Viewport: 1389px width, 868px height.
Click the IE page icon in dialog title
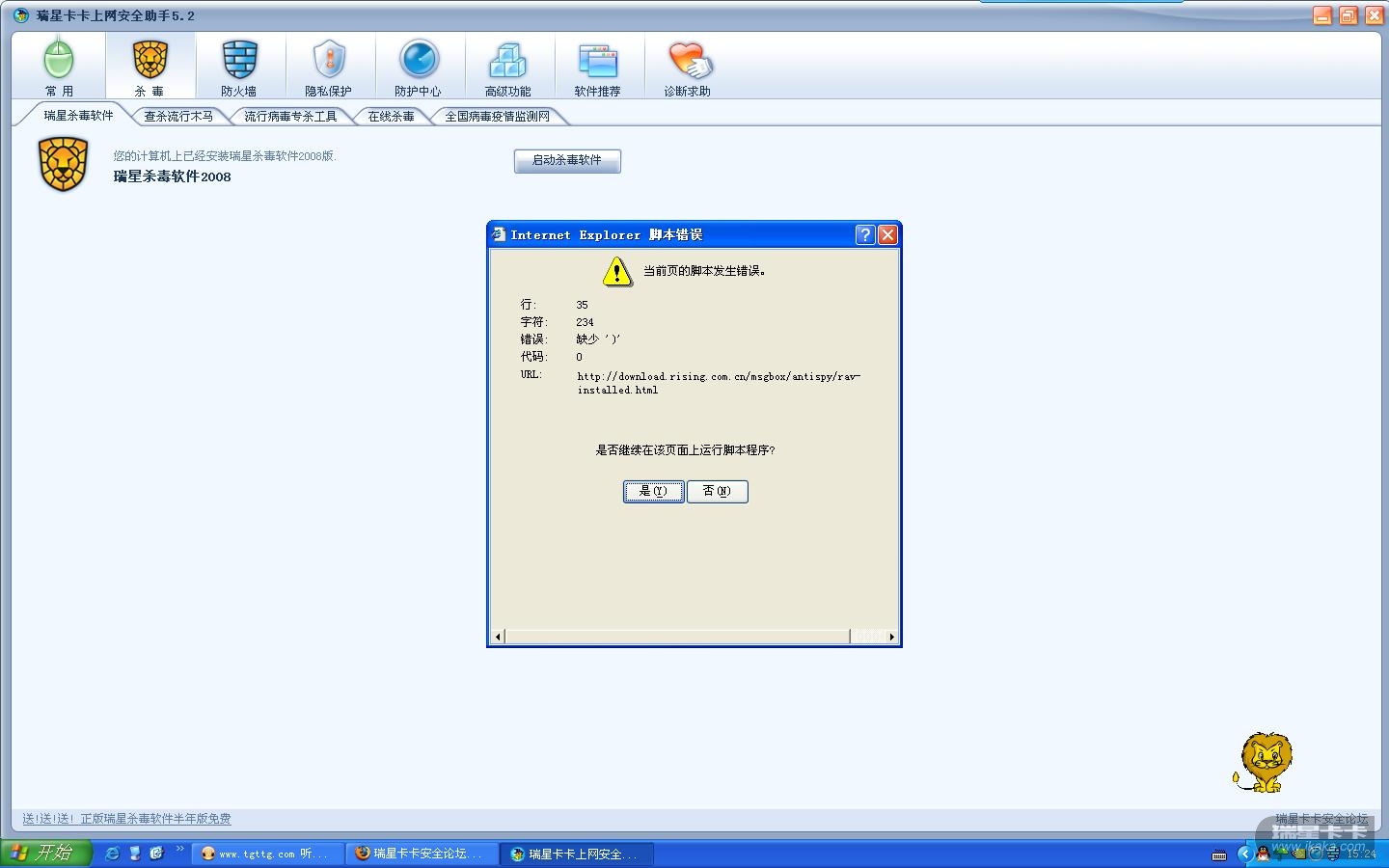pos(499,234)
